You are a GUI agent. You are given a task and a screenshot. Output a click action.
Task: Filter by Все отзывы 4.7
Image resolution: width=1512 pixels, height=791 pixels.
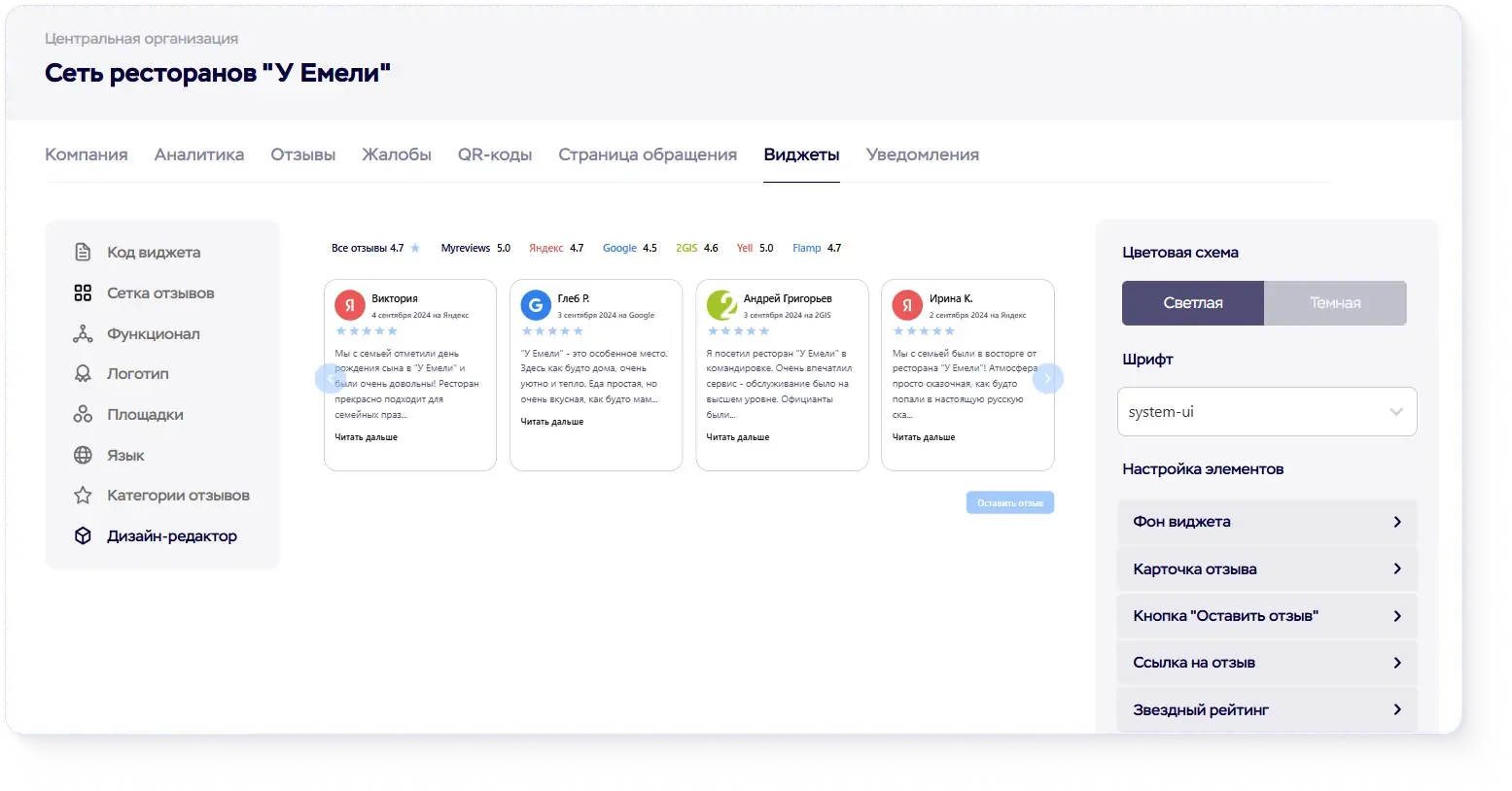click(x=375, y=248)
